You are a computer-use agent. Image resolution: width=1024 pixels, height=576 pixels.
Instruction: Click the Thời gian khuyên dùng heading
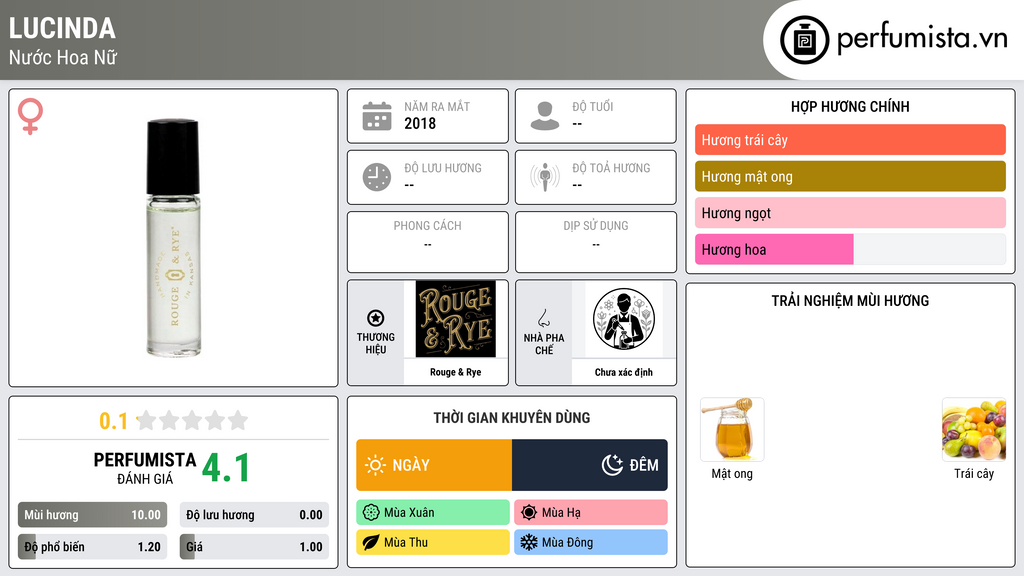coord(512,418)
